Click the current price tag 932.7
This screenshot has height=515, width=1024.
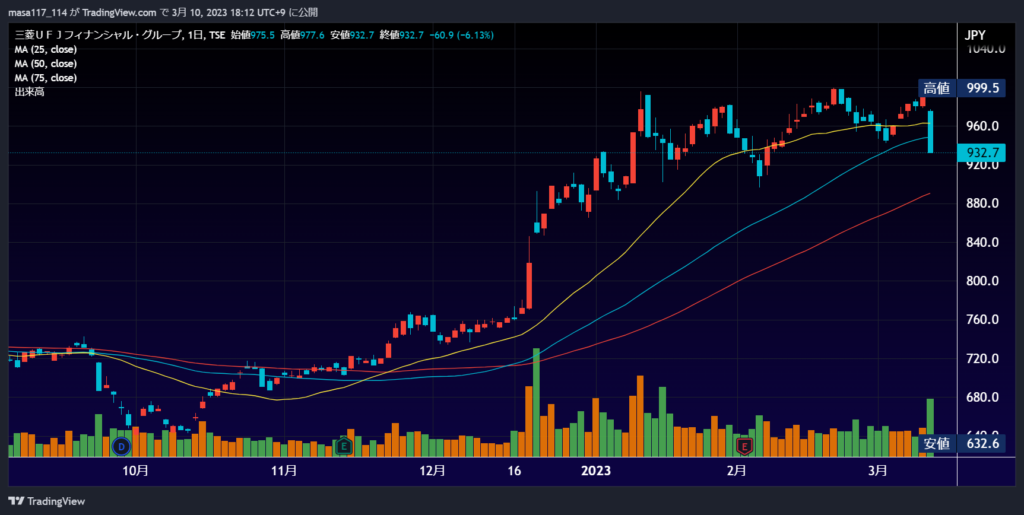click(x=982, y=153)
